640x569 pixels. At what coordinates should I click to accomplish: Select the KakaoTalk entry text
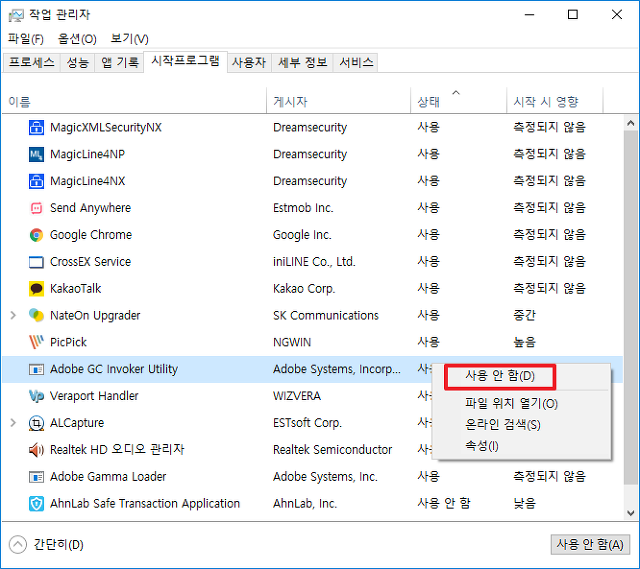[x=76, y=289]
